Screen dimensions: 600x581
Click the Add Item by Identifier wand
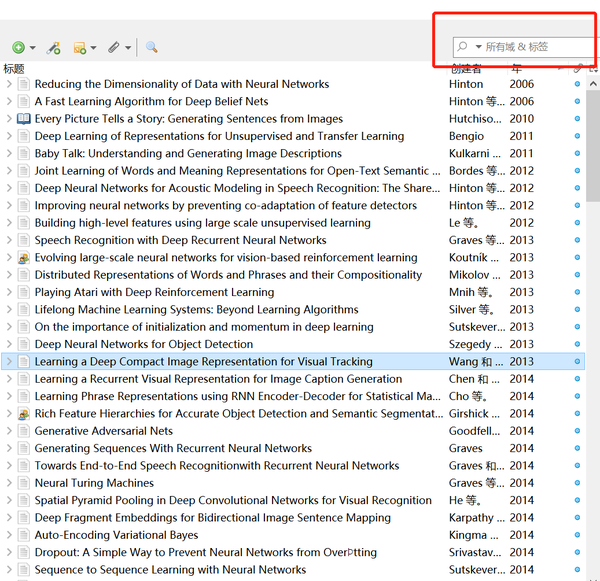click(54, 47)
